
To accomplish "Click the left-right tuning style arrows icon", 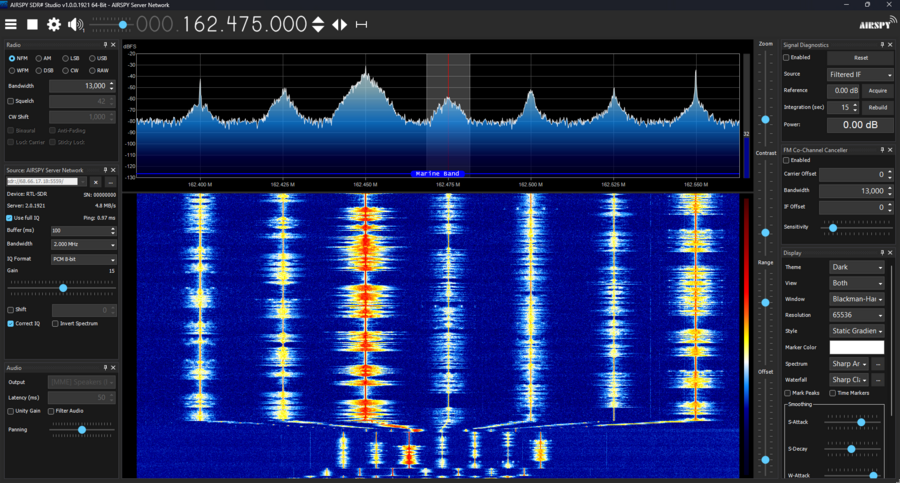I will [x=339, y=24].
